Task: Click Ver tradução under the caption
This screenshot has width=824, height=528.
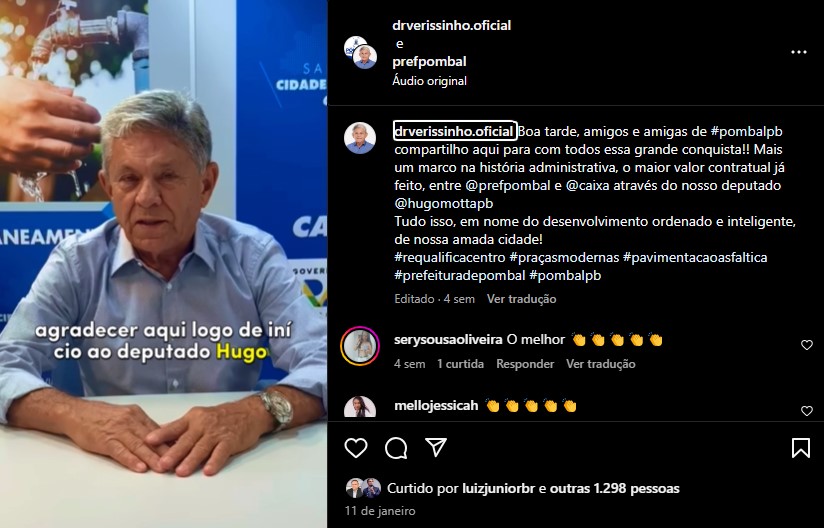Action: click(521, 299)
